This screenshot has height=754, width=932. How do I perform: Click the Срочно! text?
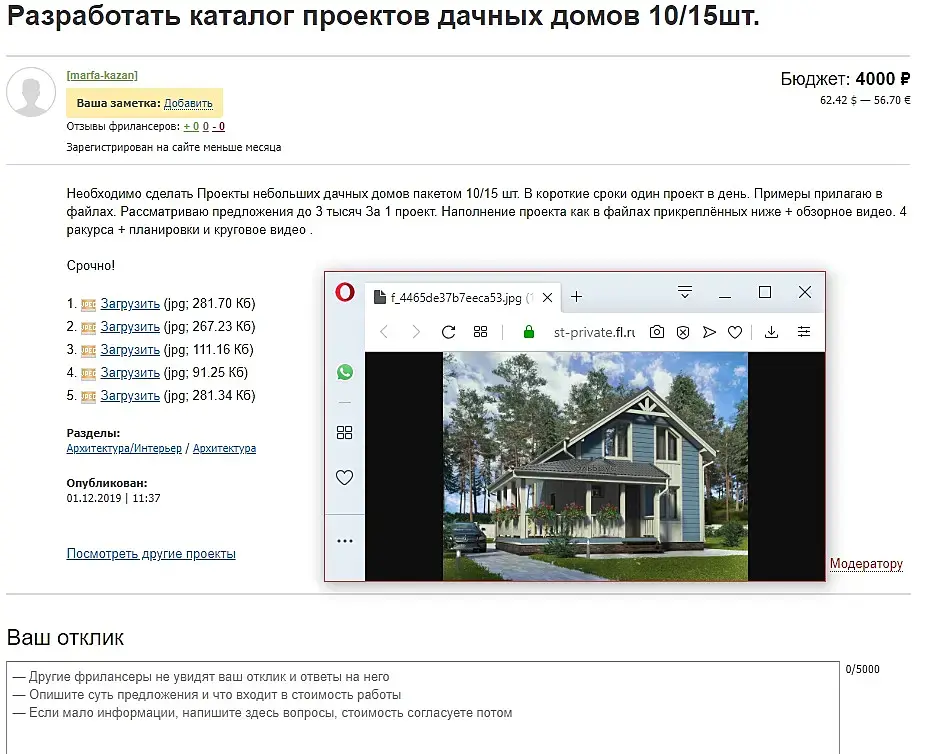[91, 266]
